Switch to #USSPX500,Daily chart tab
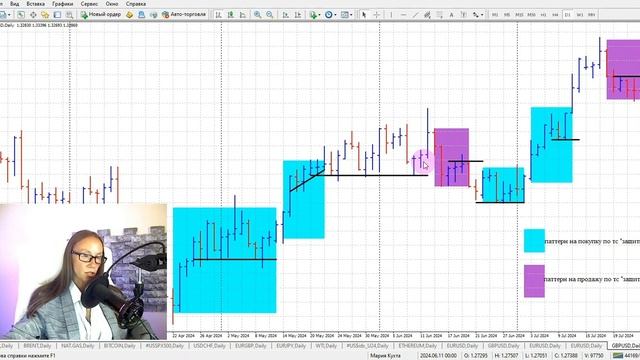640x360 pixels. click(165, 346)
